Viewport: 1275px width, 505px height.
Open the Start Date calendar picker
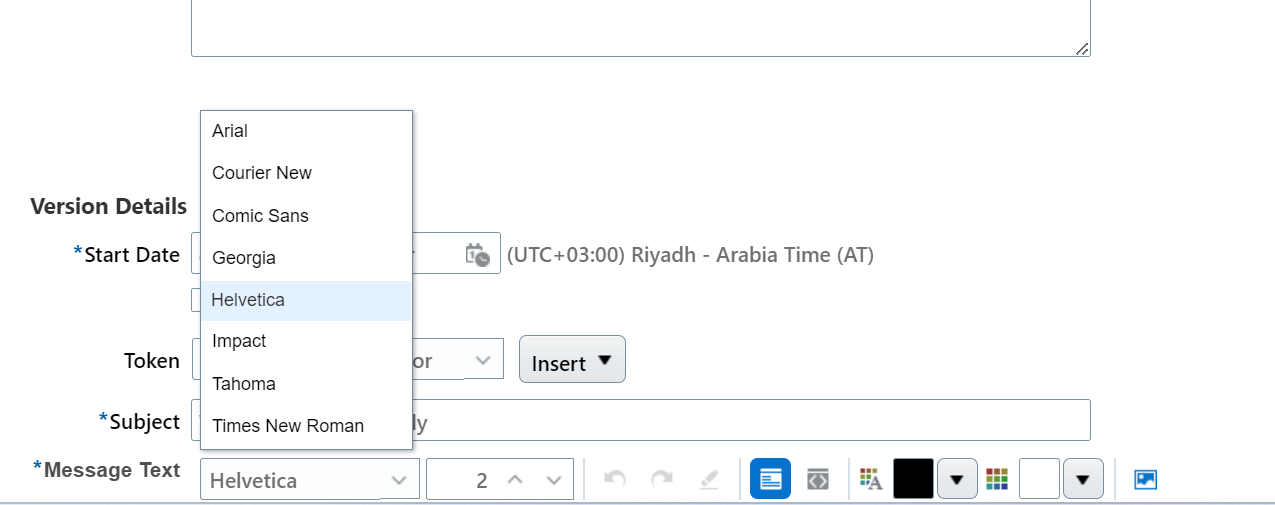point(477,255)
